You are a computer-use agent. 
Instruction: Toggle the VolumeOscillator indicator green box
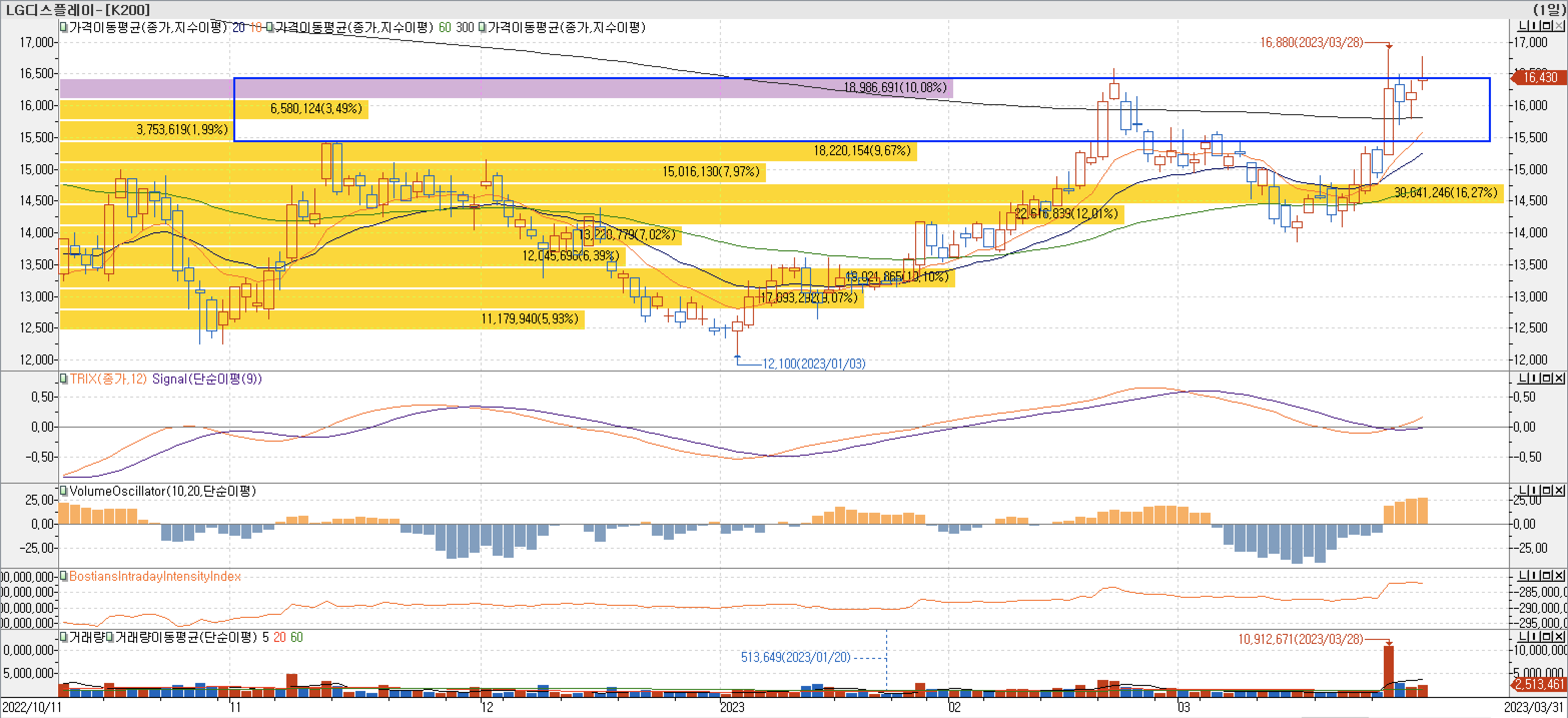[x=63, y=491]
